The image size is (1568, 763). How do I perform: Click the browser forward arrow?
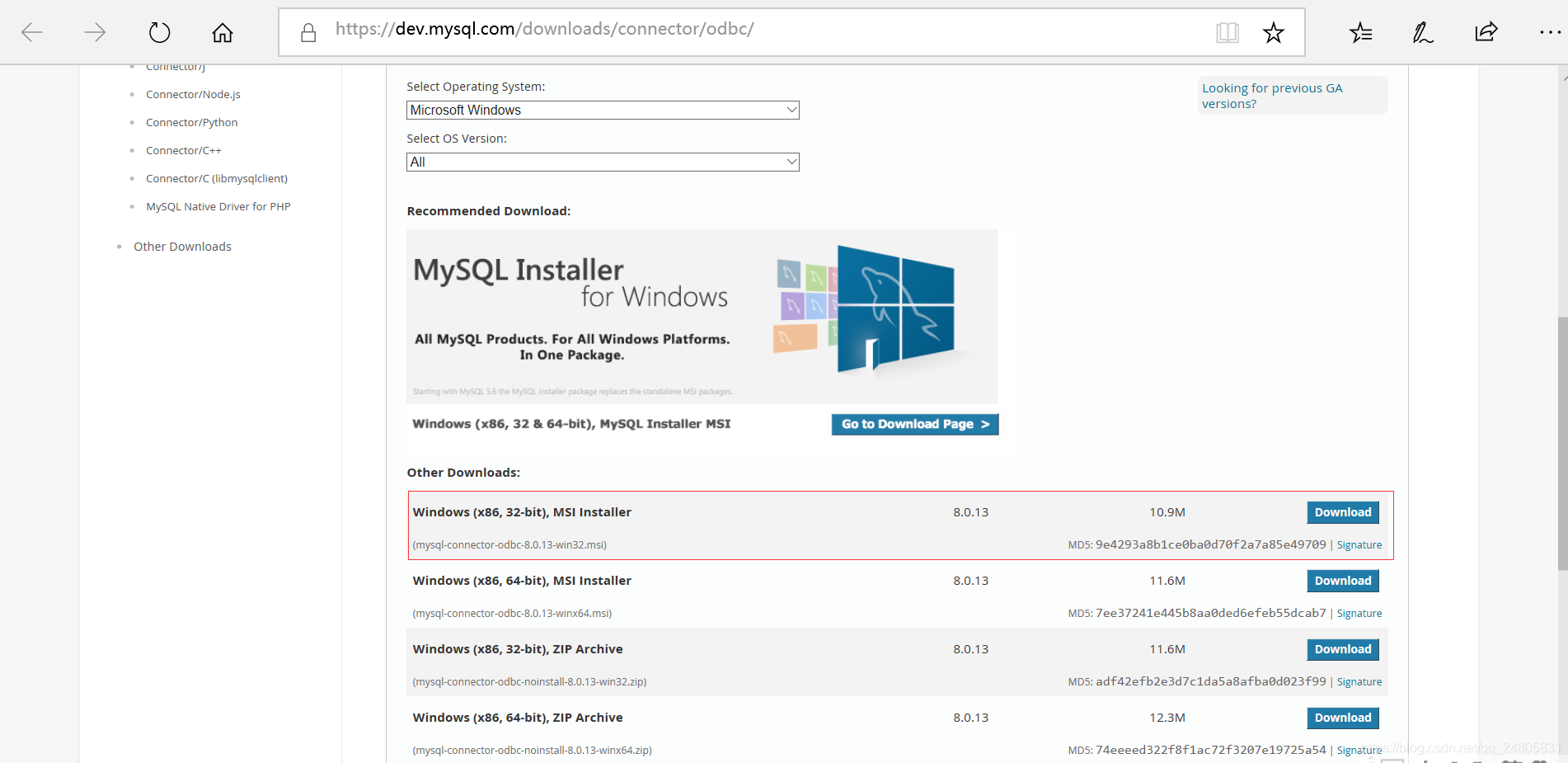point(95,32)
